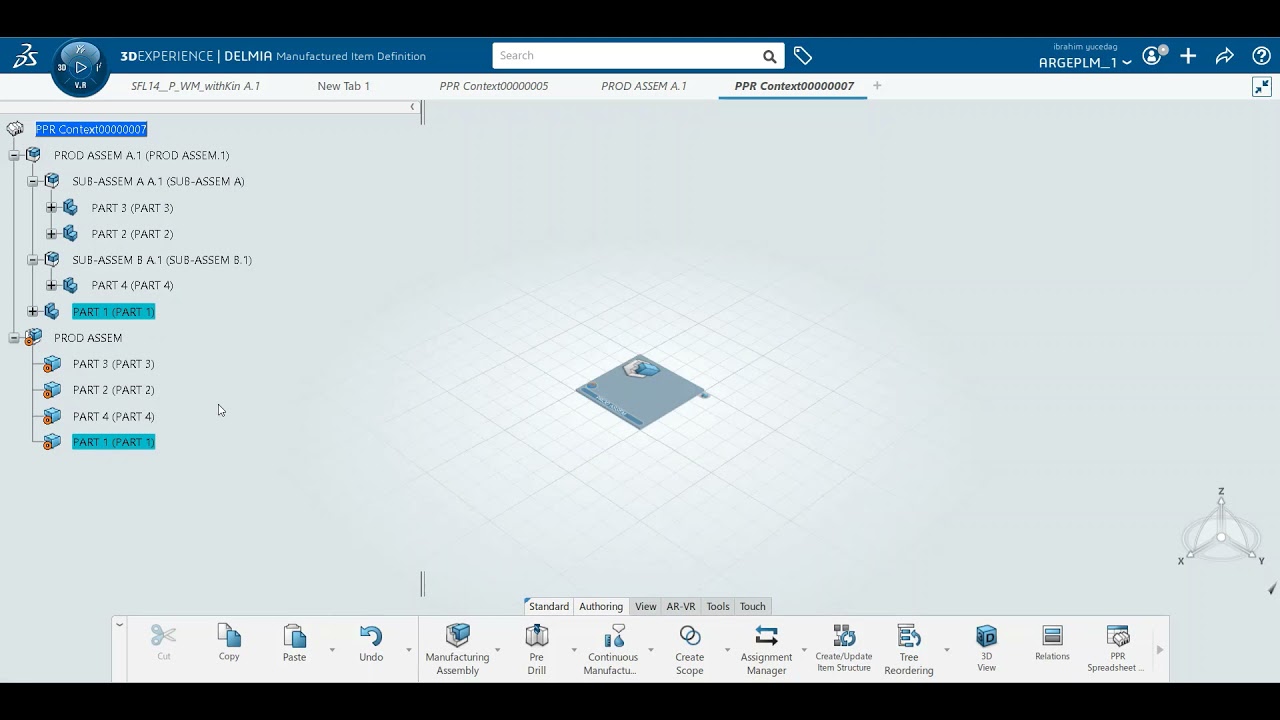Open the compass play button

coord(81,68)
